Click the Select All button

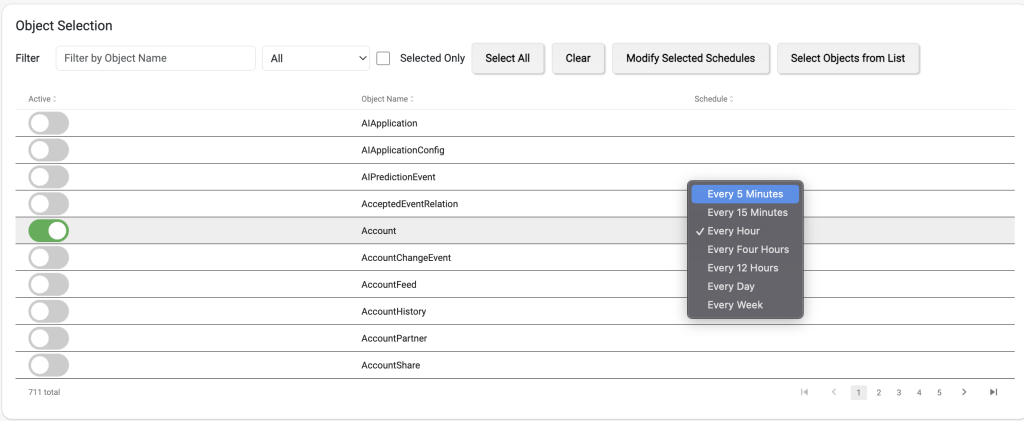[507, 58]
